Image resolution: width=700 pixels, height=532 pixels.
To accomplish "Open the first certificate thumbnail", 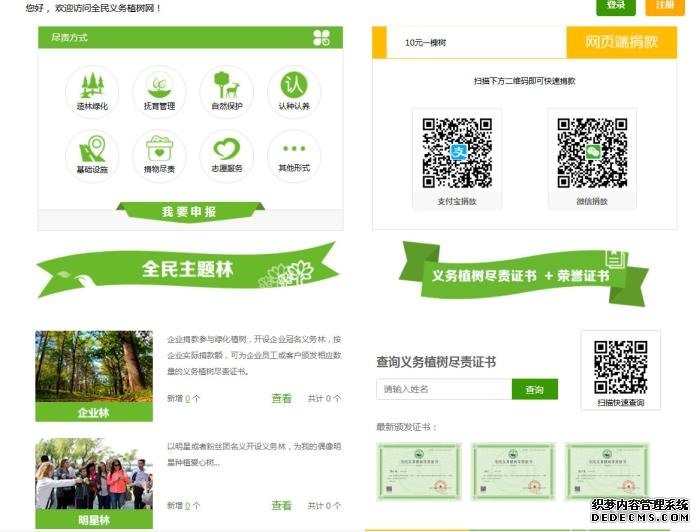I will [419, 471].
